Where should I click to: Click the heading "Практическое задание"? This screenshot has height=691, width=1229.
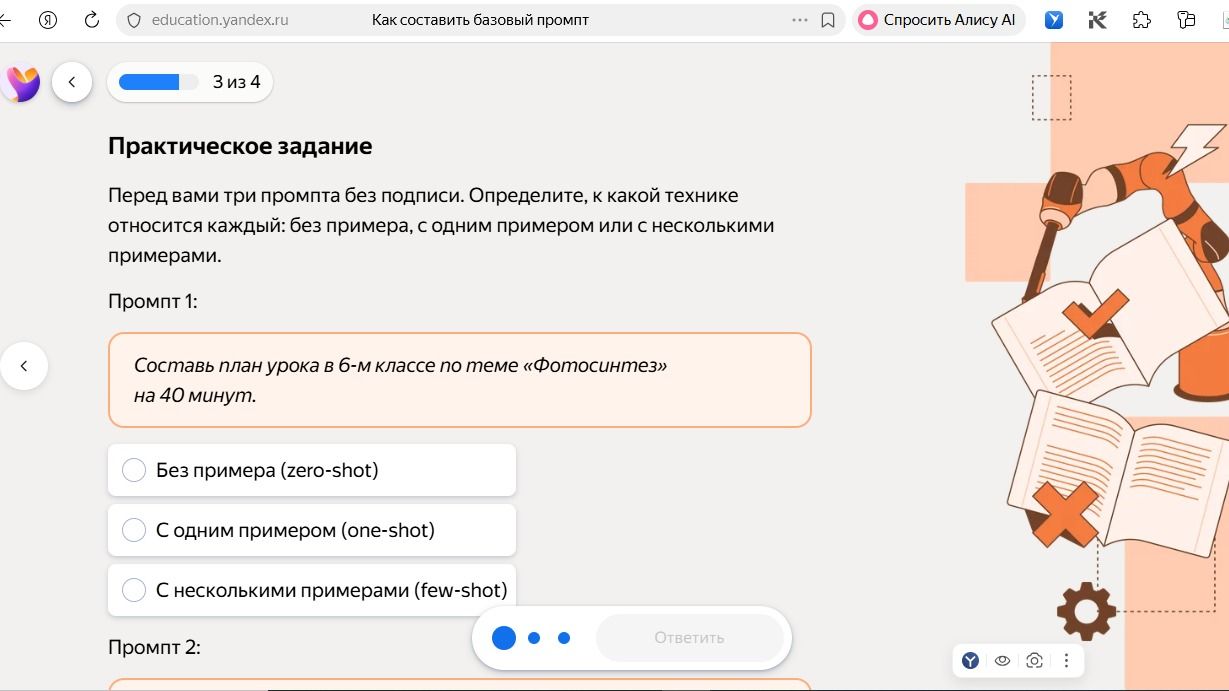(240, 146)
